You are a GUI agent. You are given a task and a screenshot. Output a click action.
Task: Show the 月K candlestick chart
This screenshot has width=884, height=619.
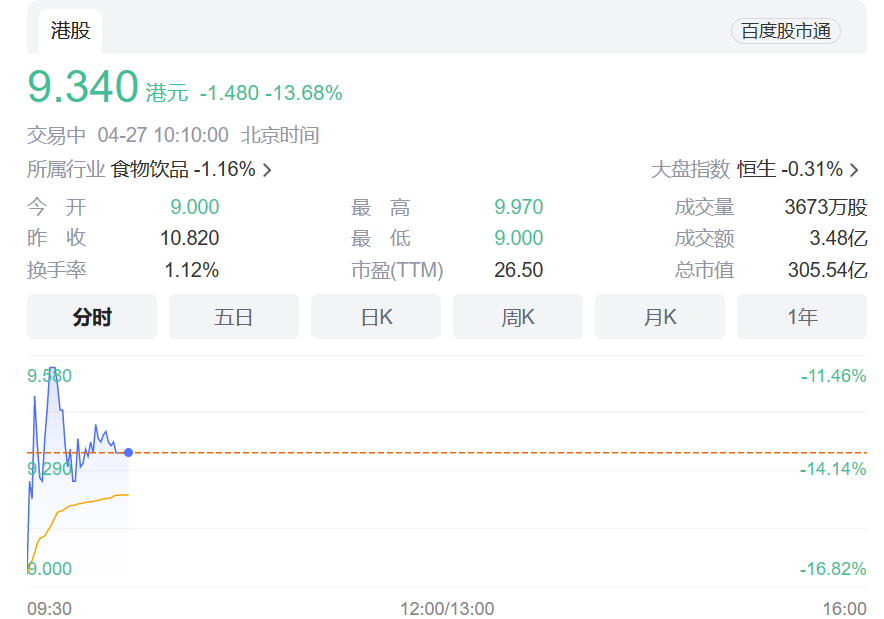coord(660,317)
